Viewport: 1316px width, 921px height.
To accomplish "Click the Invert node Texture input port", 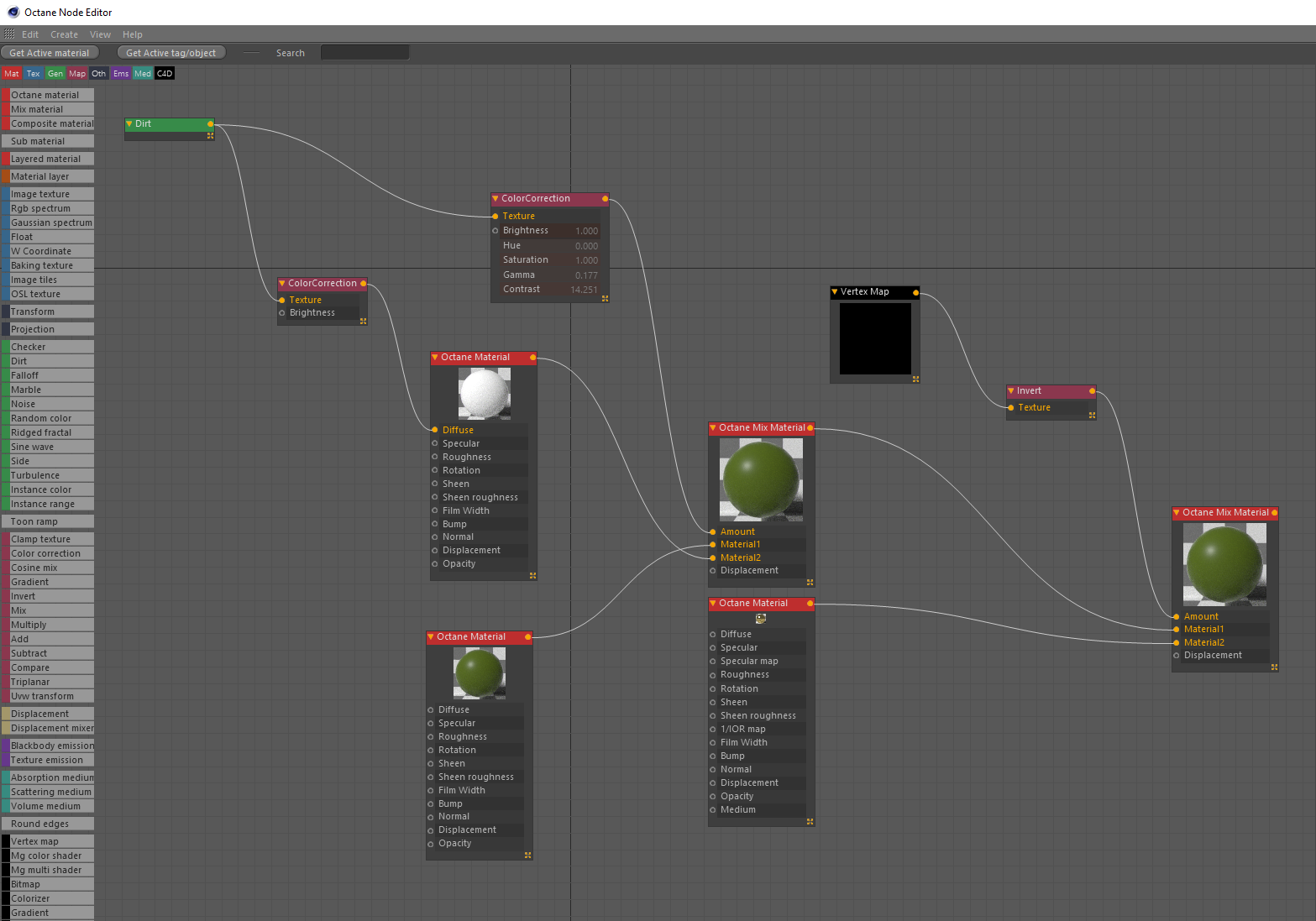I will click(1011, 408).
